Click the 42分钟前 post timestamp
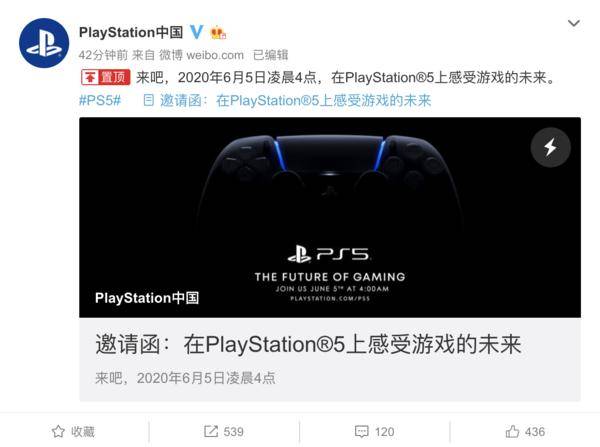 coord(103,55)
